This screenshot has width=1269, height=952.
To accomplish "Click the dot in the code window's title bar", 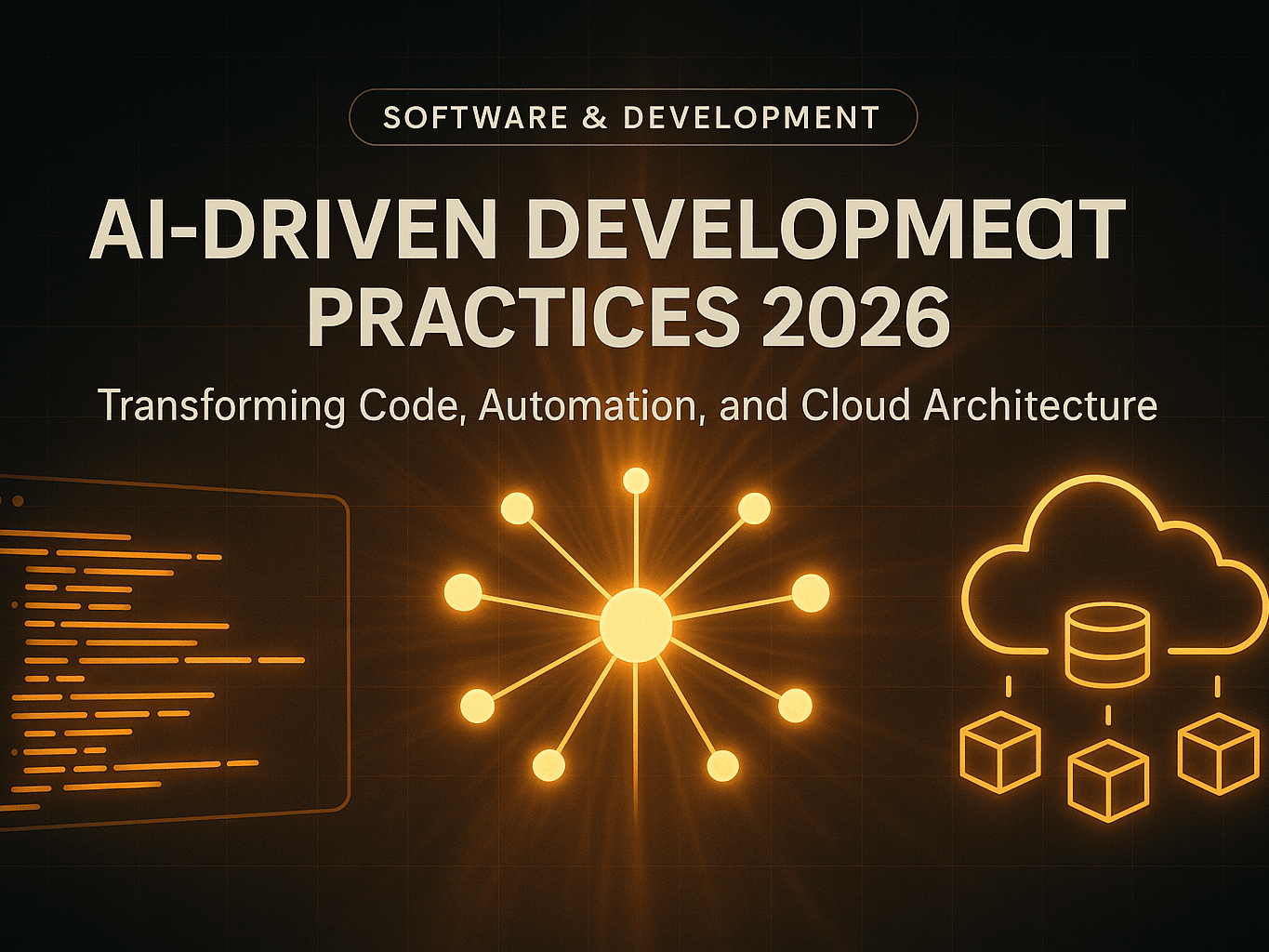I will 18,501.
